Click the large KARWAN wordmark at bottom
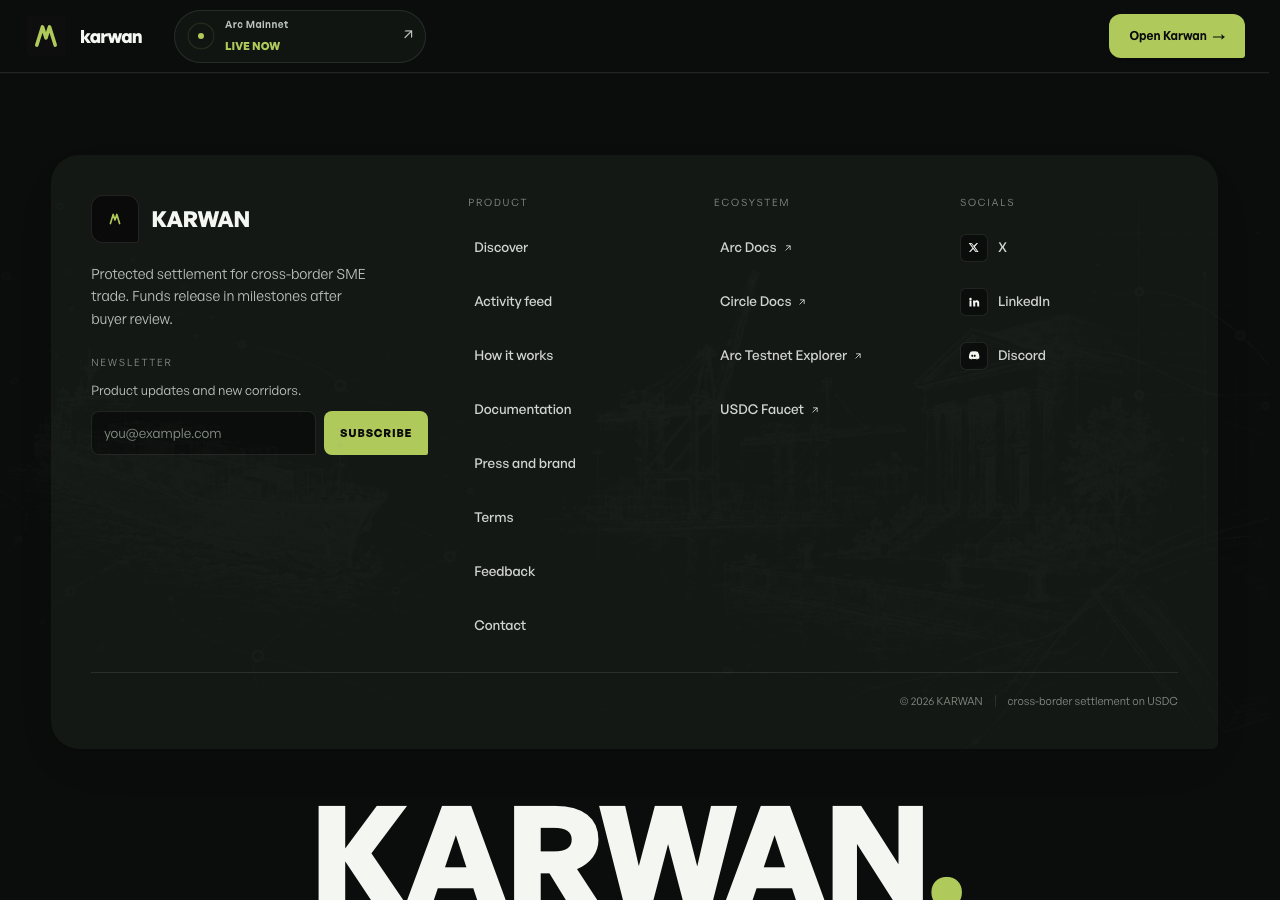This screenshot has height=900, width=1280. click(640, 852)
